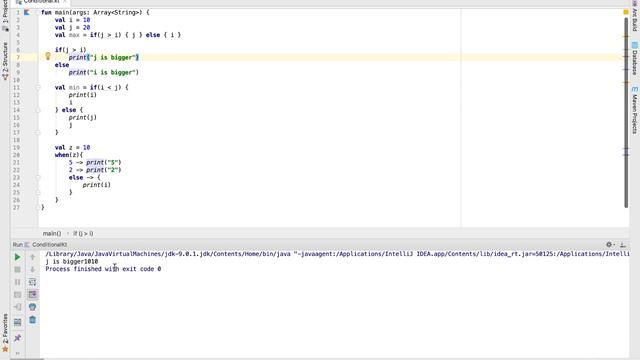Image resolution: width=640 pixels, height=360 pixels.
Task: Click the java command path in console
Action: pos(337,254)
